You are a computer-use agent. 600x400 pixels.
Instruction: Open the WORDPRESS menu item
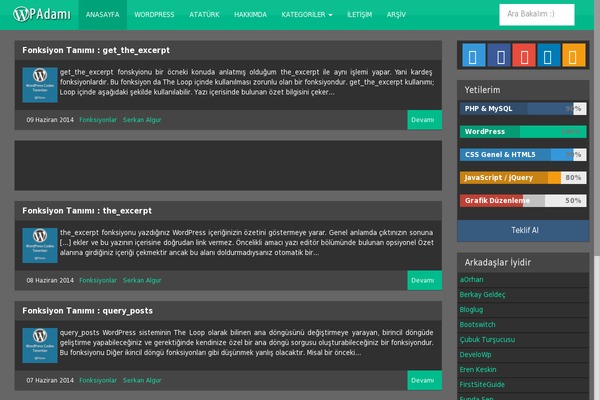click(154, 15)
